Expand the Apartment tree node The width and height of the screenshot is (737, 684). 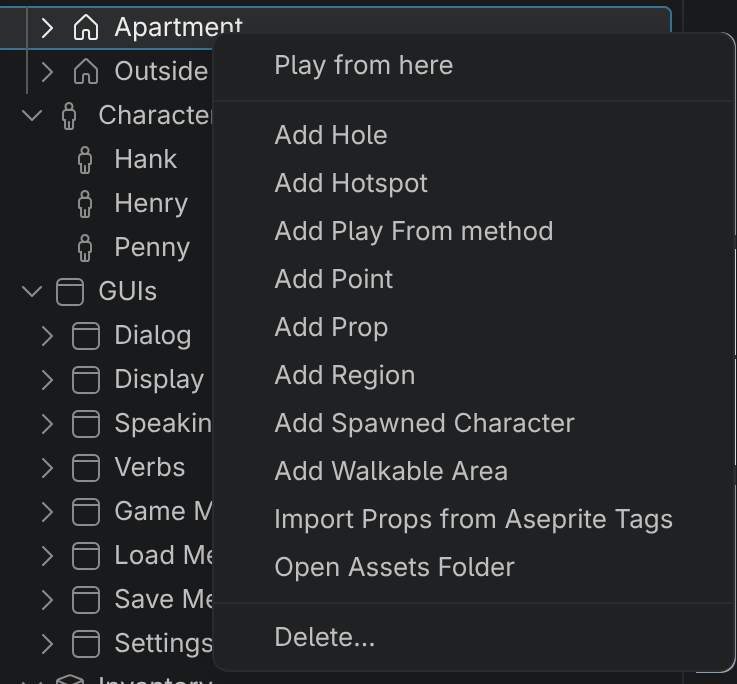tap(47, 28)
